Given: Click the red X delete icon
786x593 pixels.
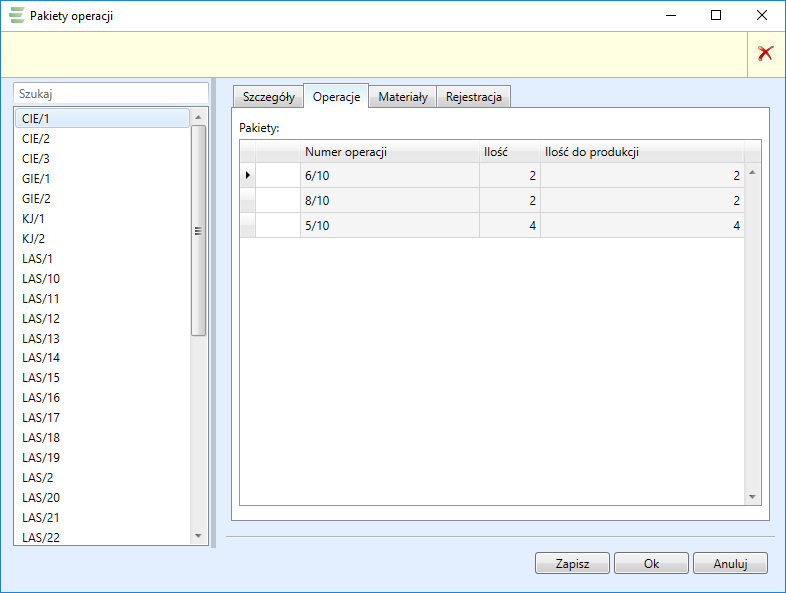Looking at the screenshot, I should [765, 54].
